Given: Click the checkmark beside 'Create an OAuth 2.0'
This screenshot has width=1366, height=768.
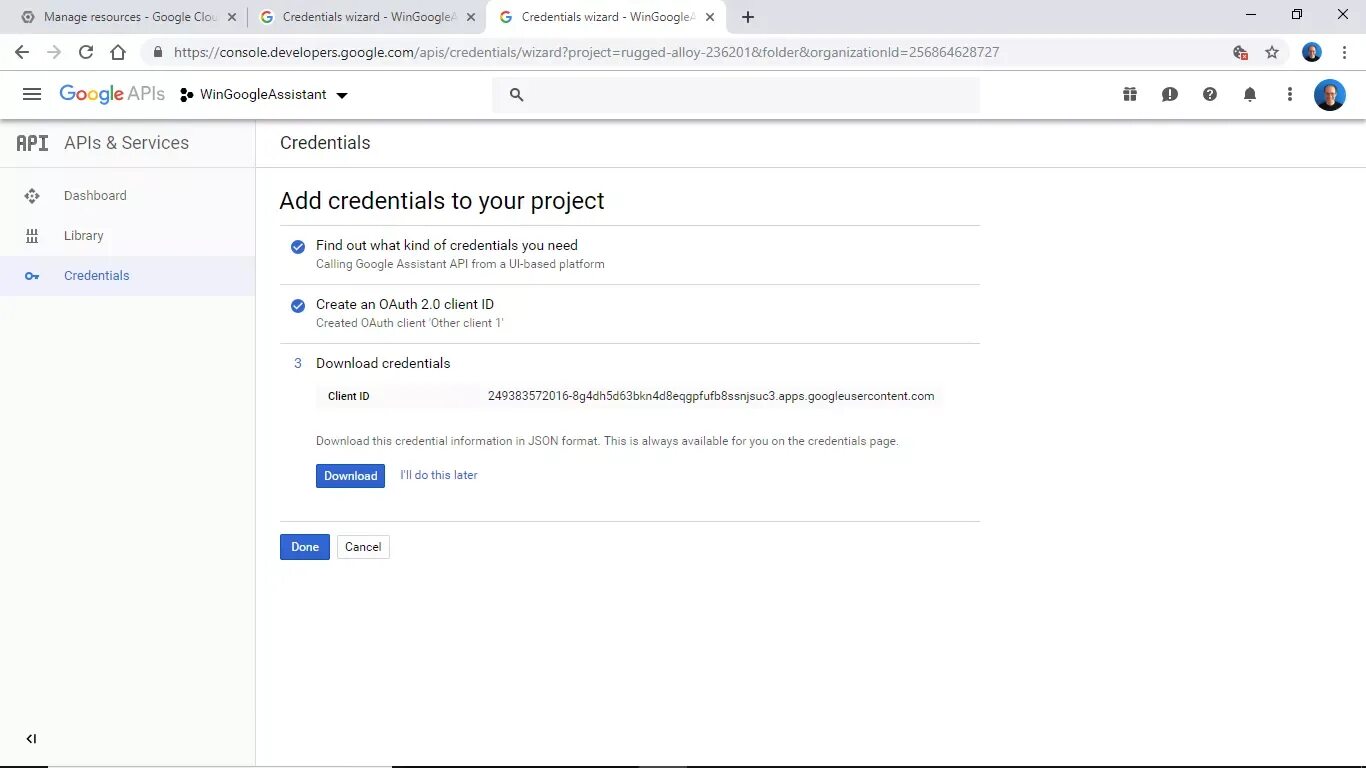Looking at the screenshot, I should pos(298,305).
